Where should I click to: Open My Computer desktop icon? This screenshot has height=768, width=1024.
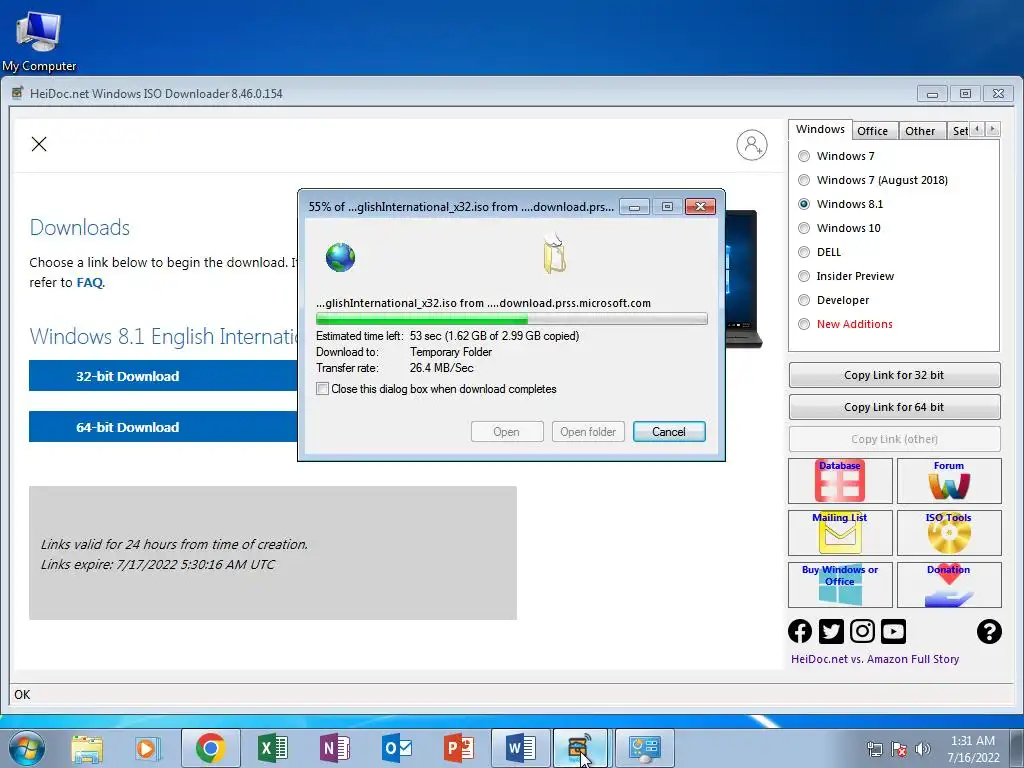pyautogui.click(x=39, y=40)
